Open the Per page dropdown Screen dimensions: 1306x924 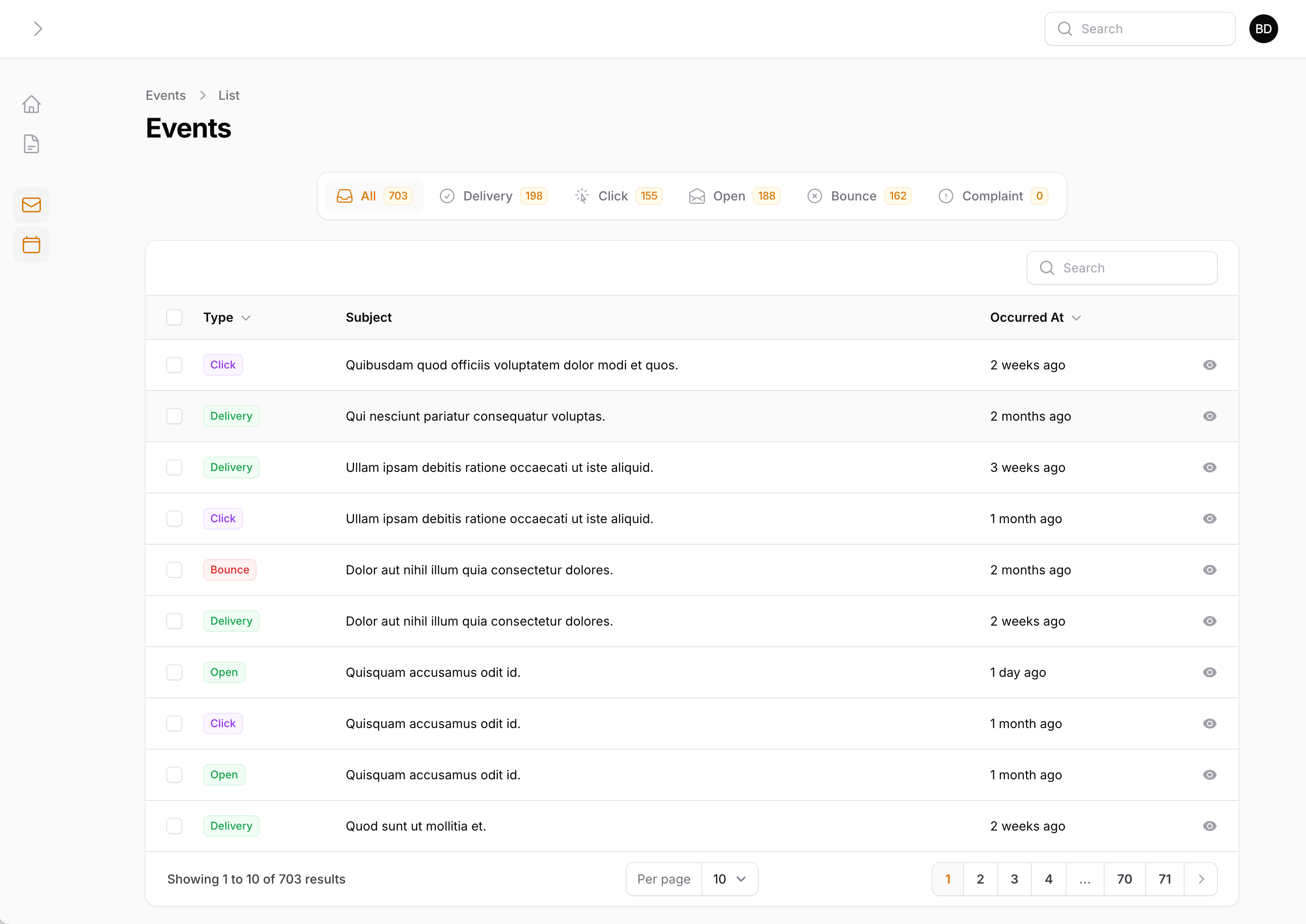729,879
